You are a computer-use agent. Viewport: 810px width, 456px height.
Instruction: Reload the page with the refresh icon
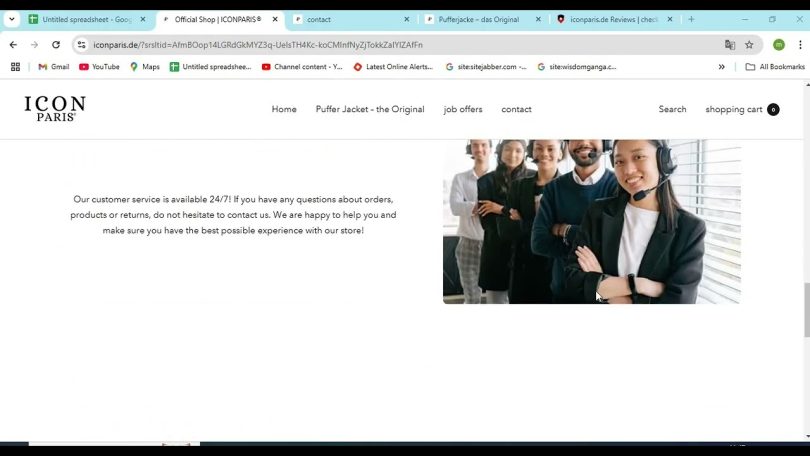pos(56,45)
